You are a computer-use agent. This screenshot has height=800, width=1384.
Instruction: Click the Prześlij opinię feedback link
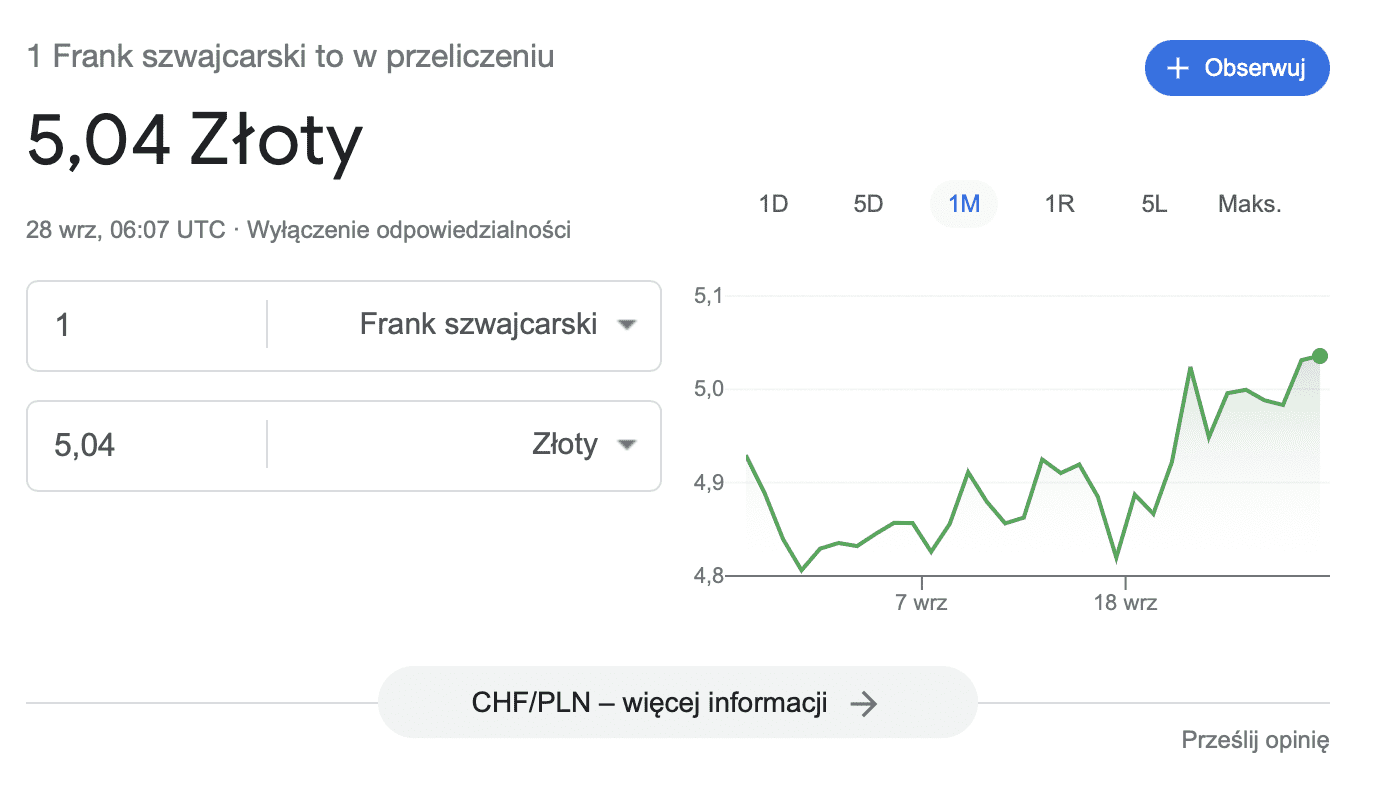tap(1256, 740)
